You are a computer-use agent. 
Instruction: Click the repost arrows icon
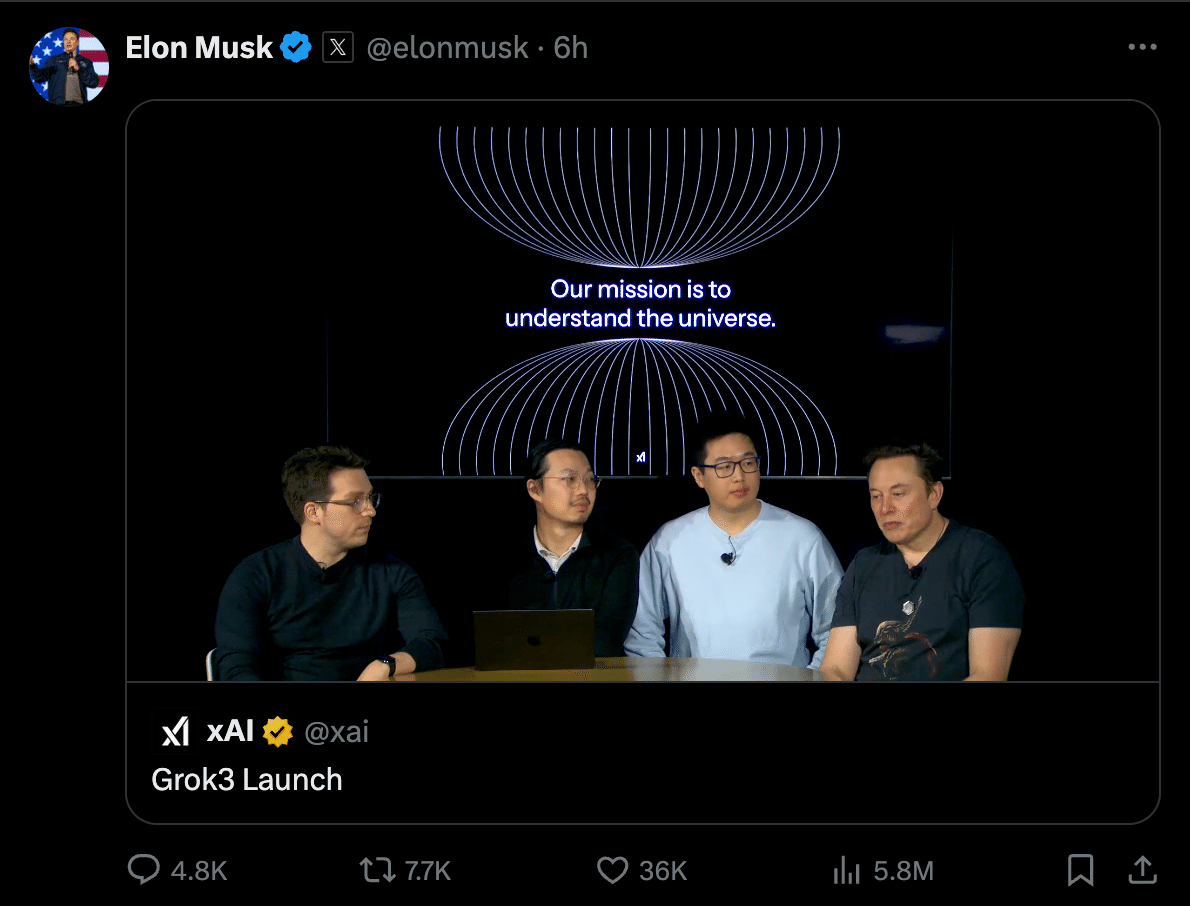tap(377, 870)
